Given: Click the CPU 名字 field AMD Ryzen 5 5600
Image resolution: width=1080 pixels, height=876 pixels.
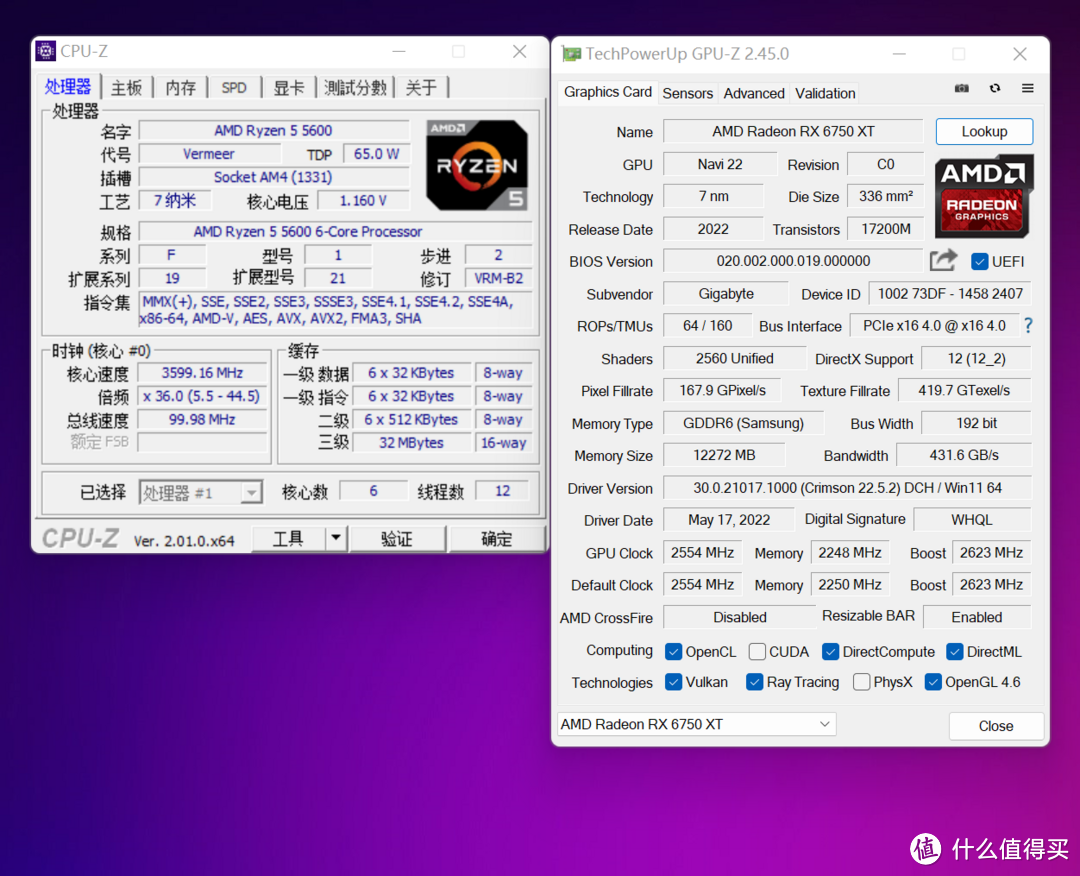Looking at the screenshot, I should tap(273, 130).
